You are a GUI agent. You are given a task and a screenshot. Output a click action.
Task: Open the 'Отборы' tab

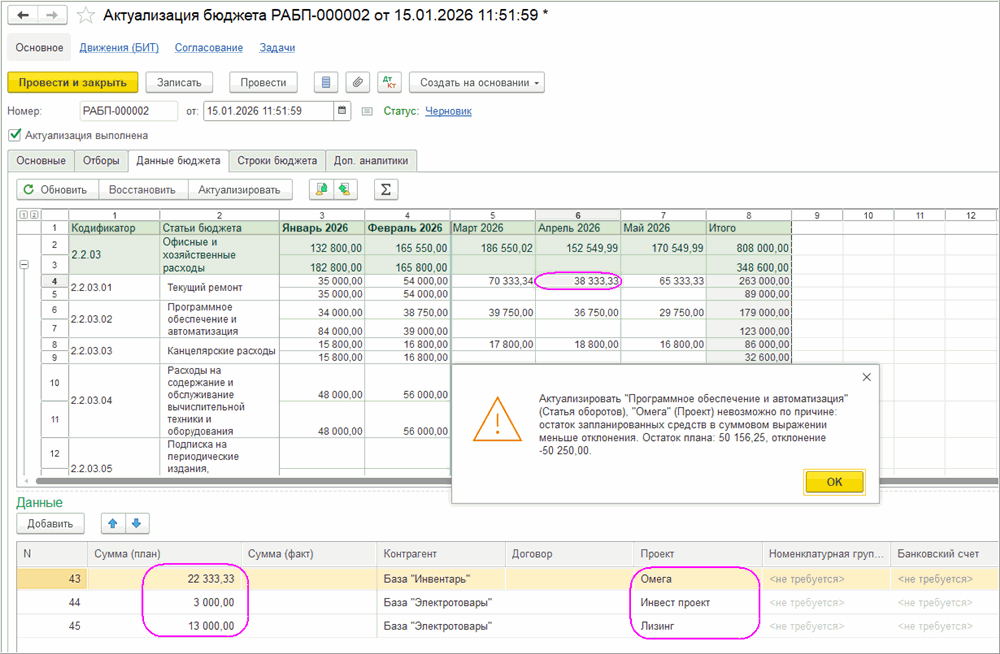[x=100, y=161]
